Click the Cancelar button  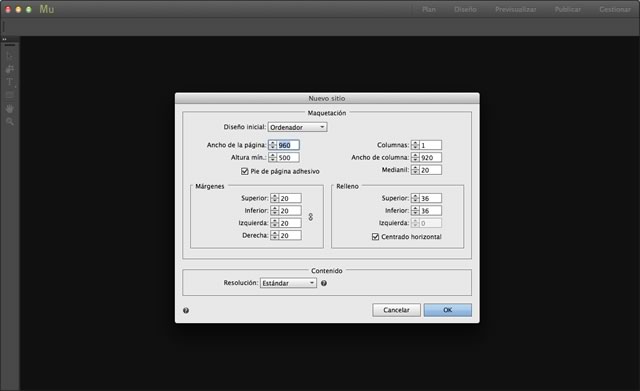396,310
